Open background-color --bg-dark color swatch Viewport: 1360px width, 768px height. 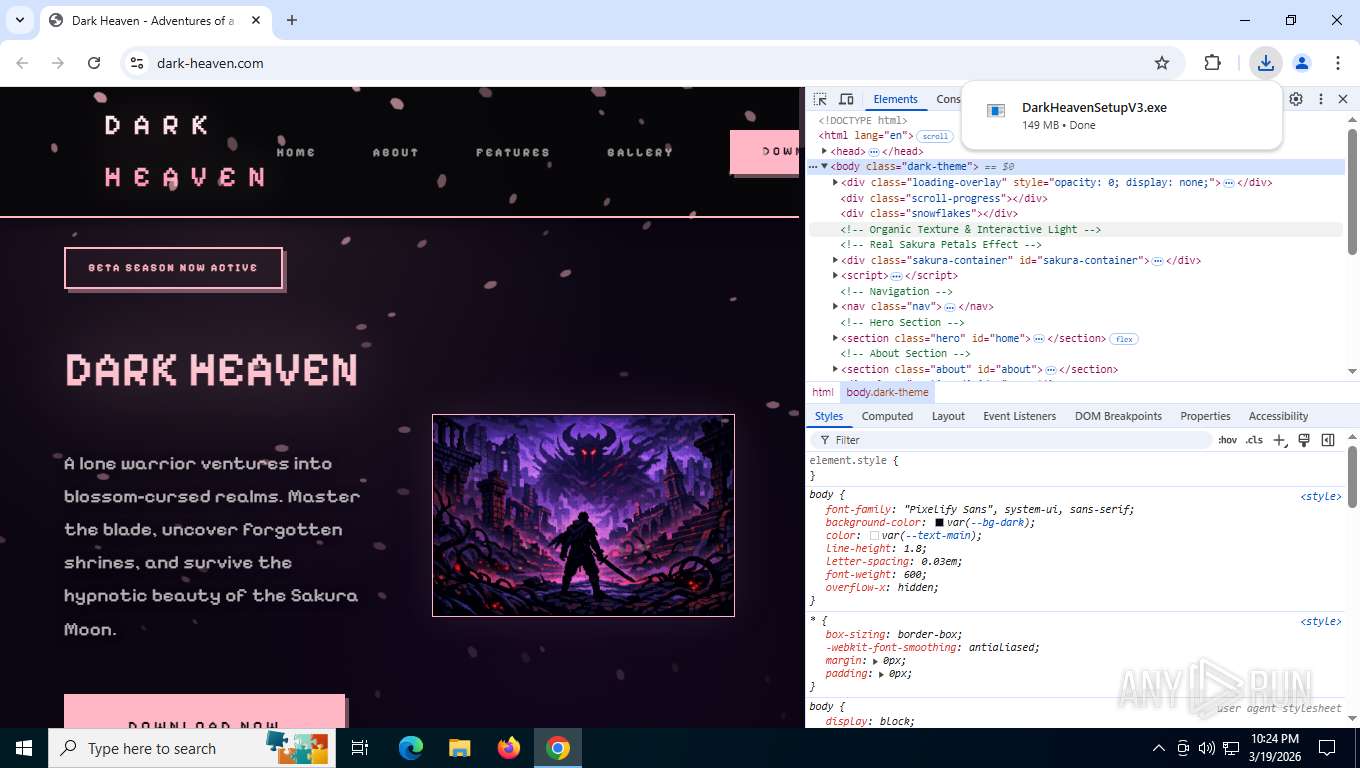point(939,523)
